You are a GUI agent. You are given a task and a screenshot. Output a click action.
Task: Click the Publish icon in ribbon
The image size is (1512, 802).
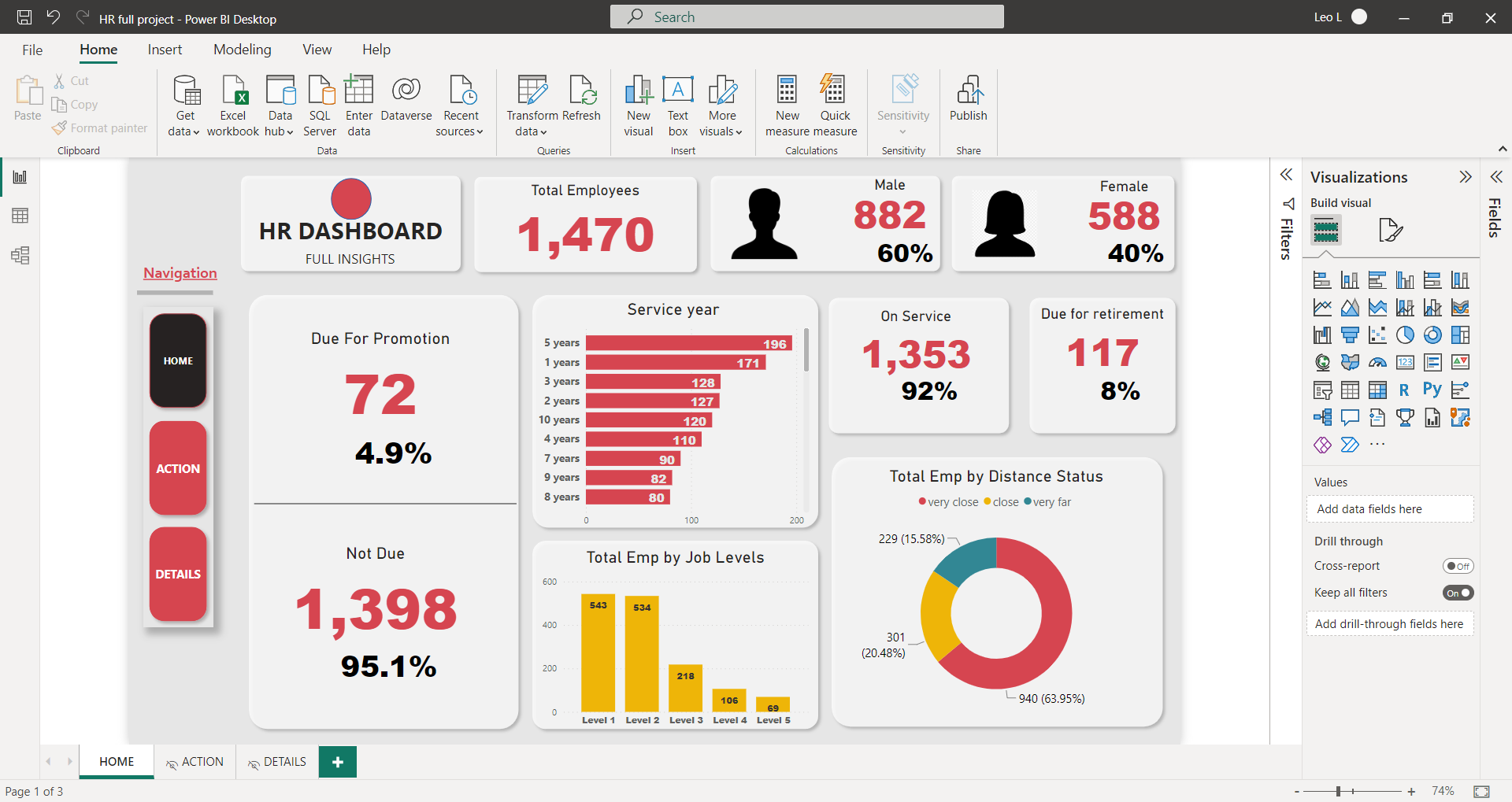point(968,100)
